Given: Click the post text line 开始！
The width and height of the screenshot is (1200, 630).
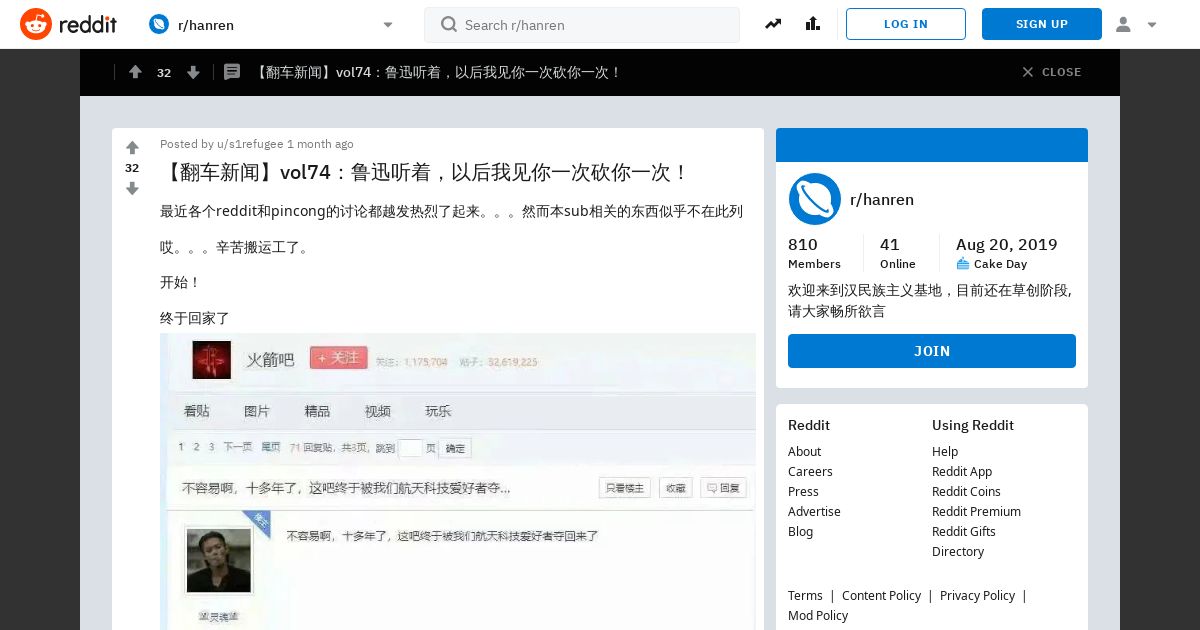Looking at the screenshot, I should coord(181,282).
